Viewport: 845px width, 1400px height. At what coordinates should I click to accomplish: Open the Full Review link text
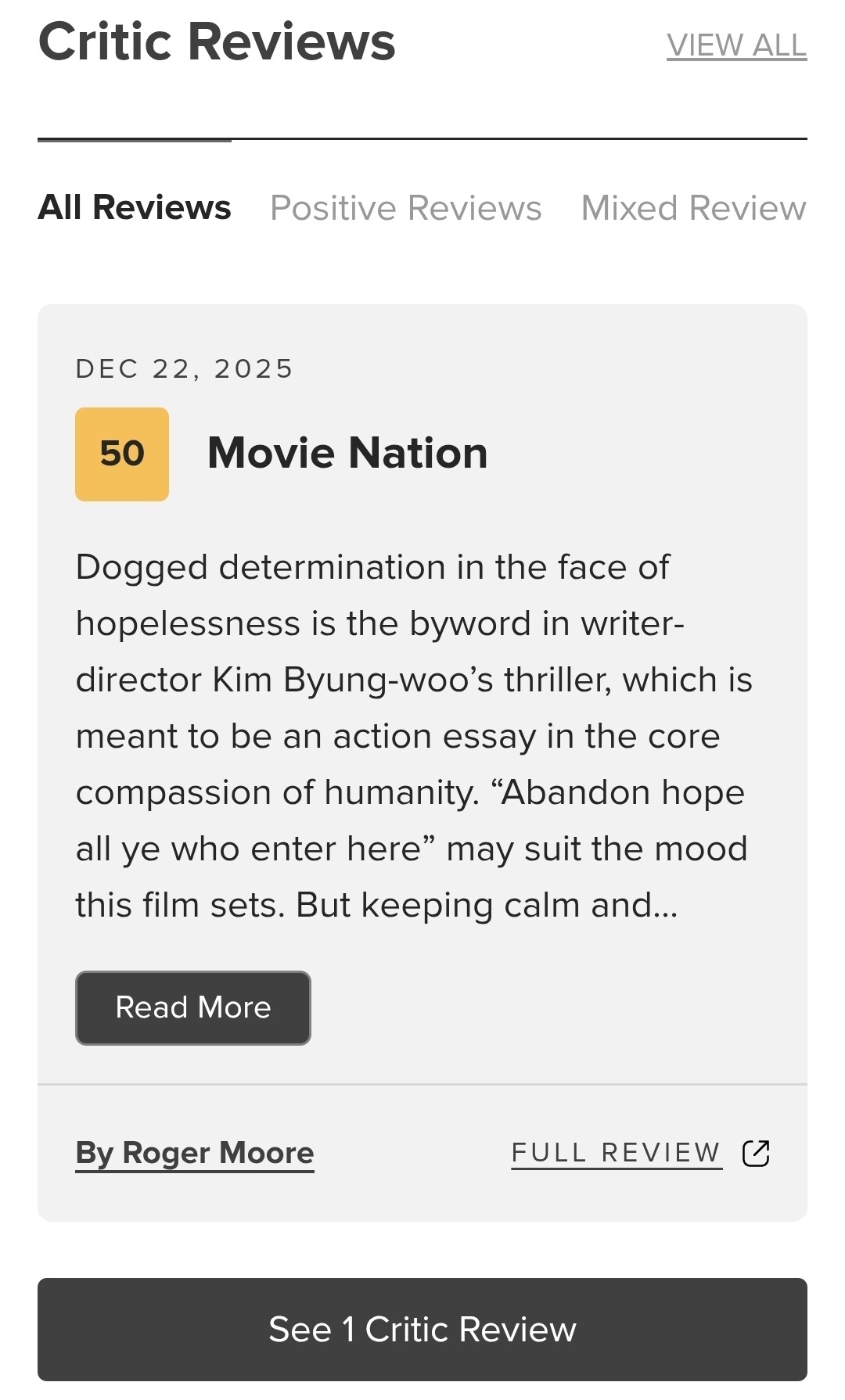point(616,1153)
